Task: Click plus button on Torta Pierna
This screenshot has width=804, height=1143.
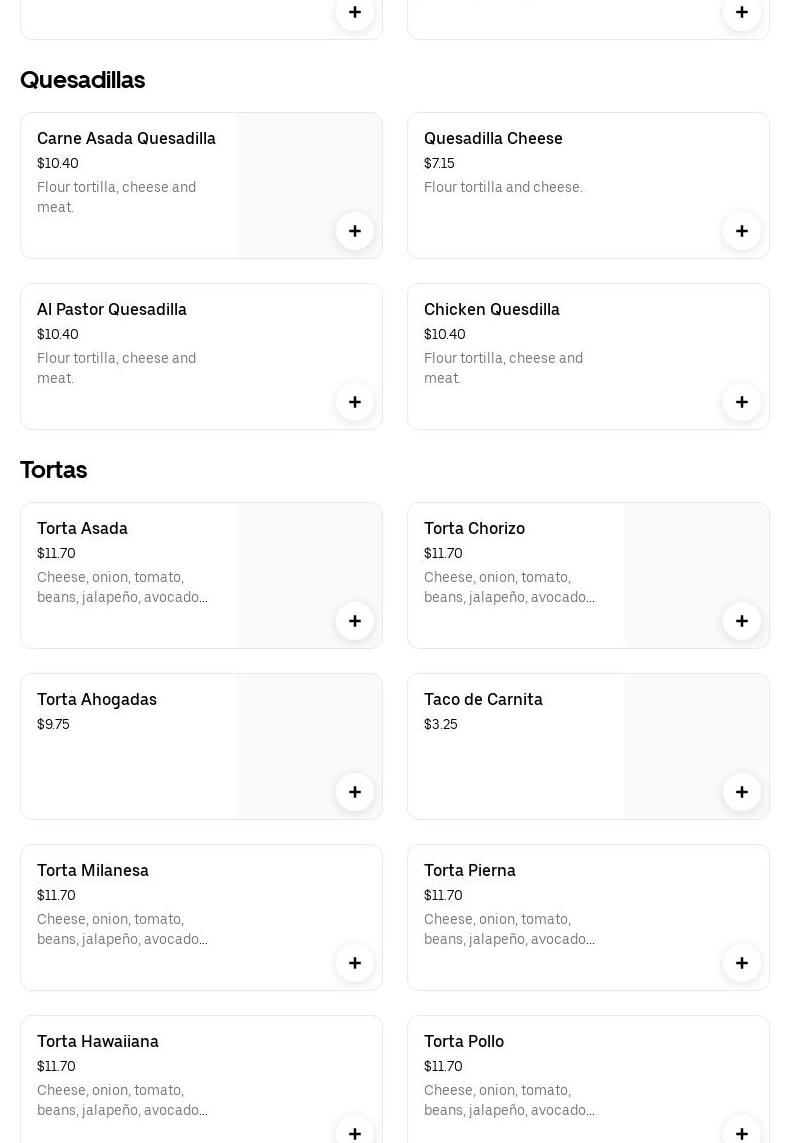Action: pyautogui.click(x=742, y=963)
